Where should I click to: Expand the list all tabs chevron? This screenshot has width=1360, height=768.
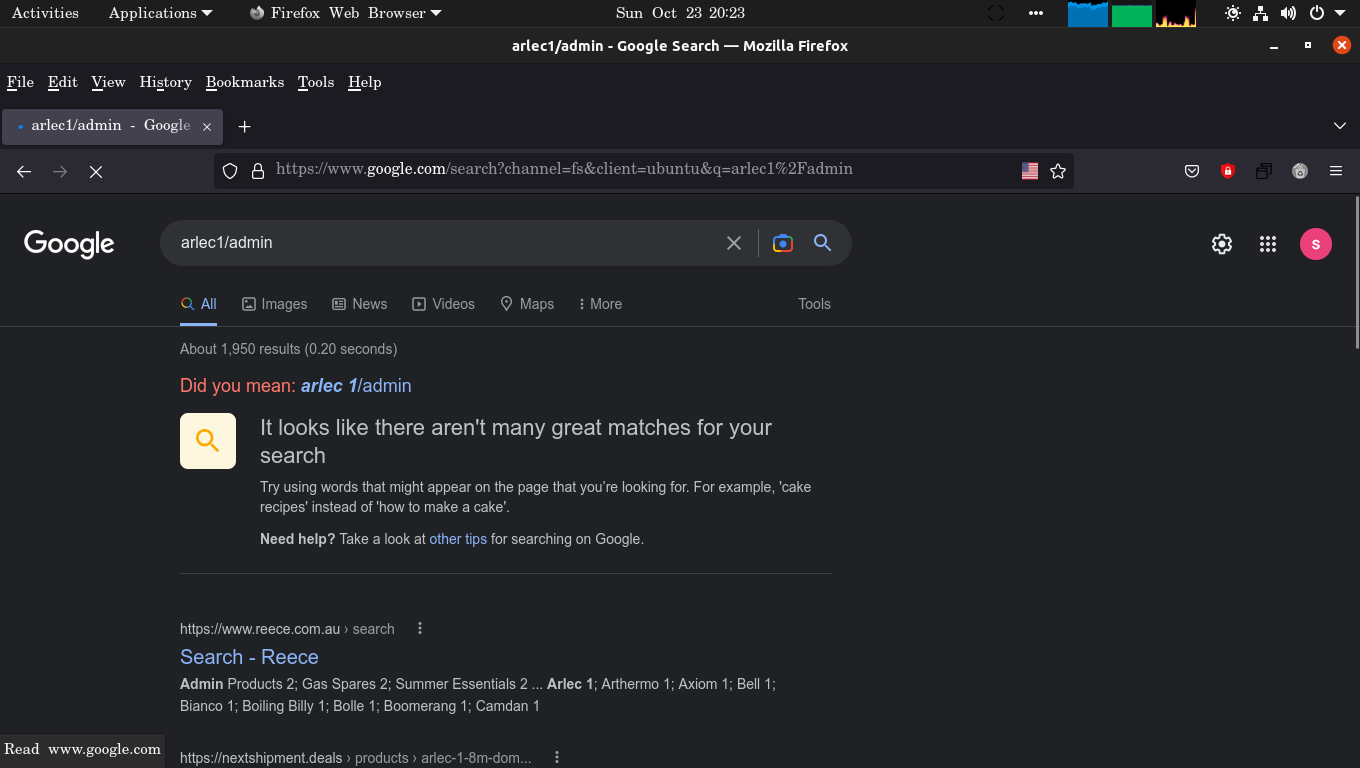(x=1340, y=126)
